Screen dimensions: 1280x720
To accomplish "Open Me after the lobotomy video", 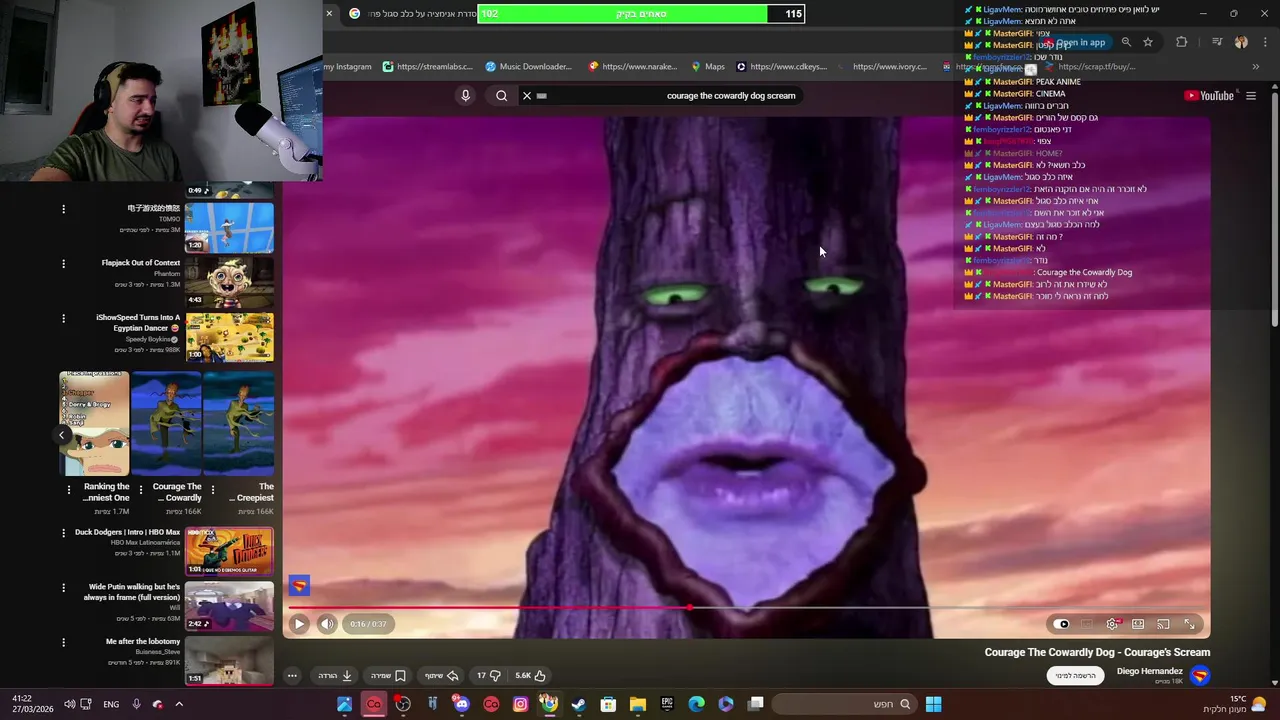I will [x=229, y=660].
